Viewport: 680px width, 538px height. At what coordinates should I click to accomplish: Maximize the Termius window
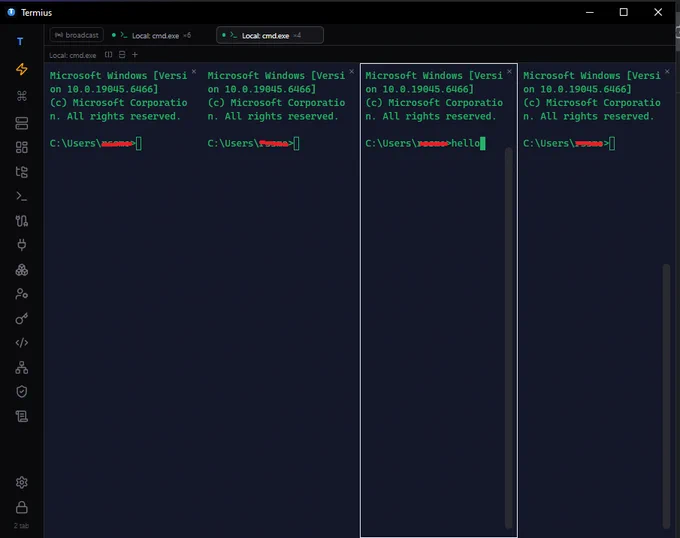tap(624, 12)
